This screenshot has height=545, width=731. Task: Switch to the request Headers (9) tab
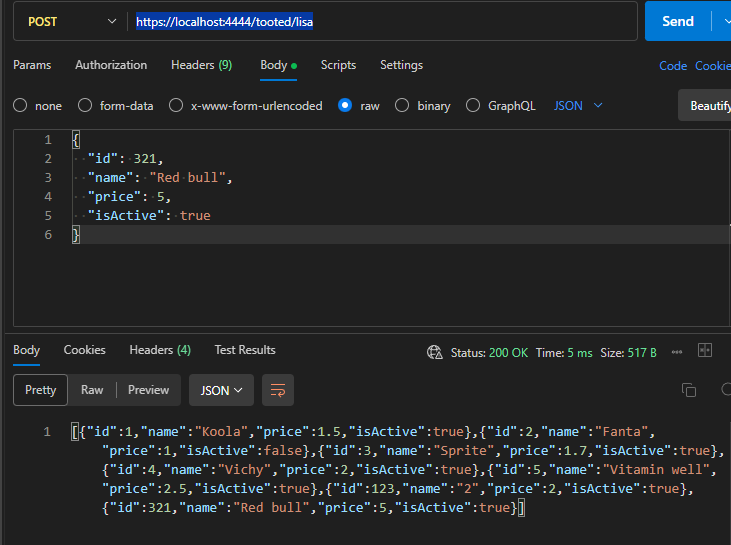(x=201, y=65)
